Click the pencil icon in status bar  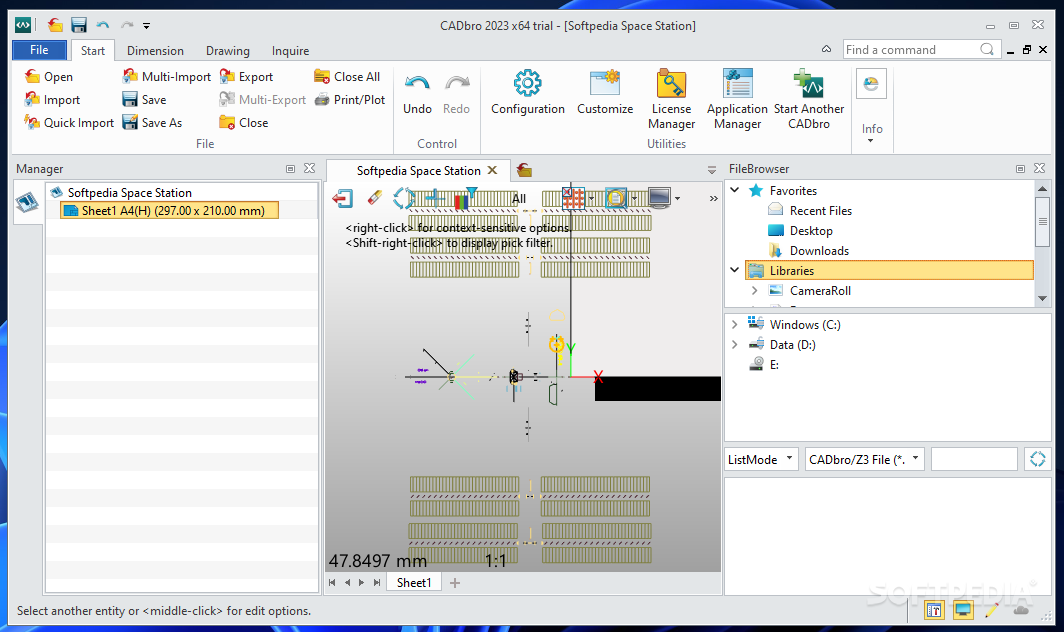tap(991, 610)
